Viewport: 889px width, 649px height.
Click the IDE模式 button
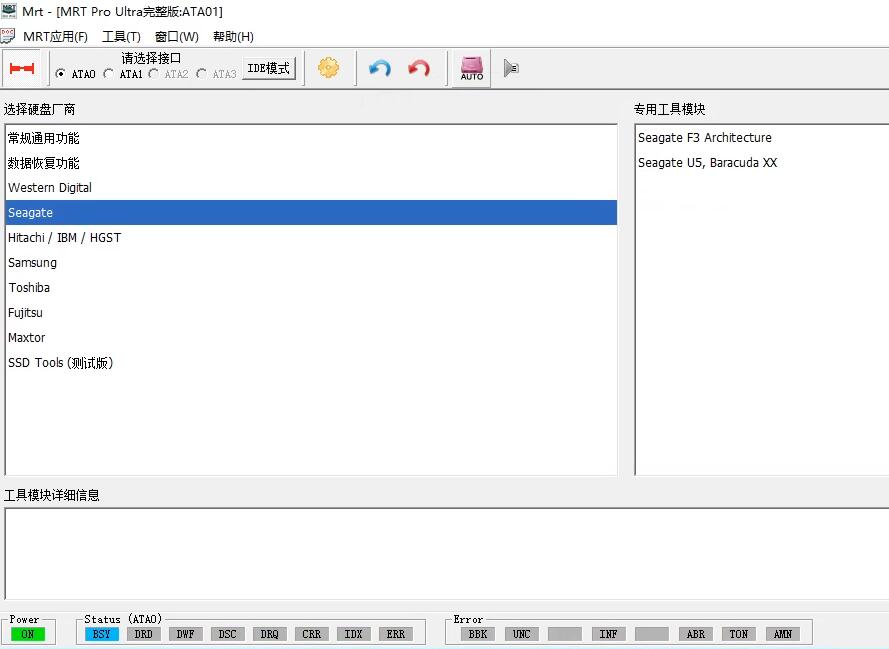click(269, 69)
